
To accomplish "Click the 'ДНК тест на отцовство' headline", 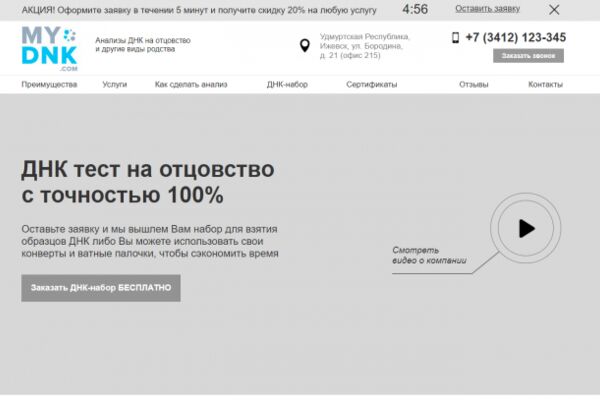I will pyautogui.click(x=148, y=182).
